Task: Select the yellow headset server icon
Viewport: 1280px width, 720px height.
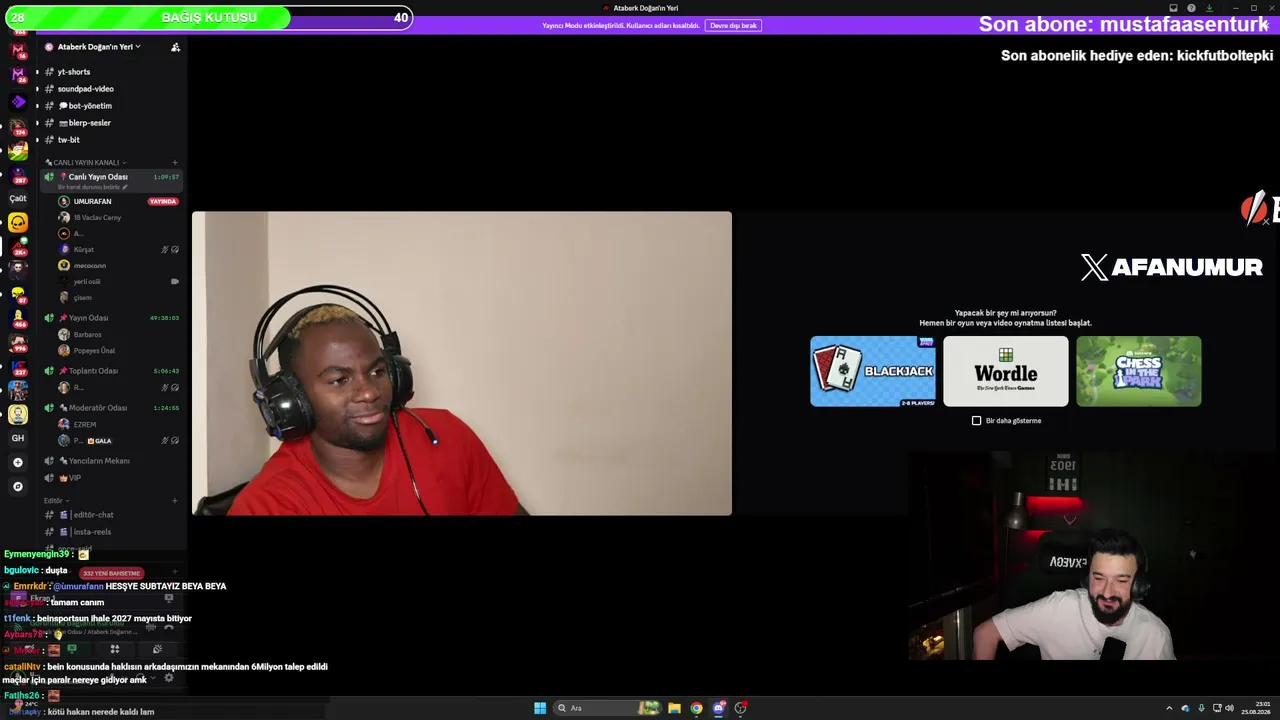Action: click(x=17, y=223)
